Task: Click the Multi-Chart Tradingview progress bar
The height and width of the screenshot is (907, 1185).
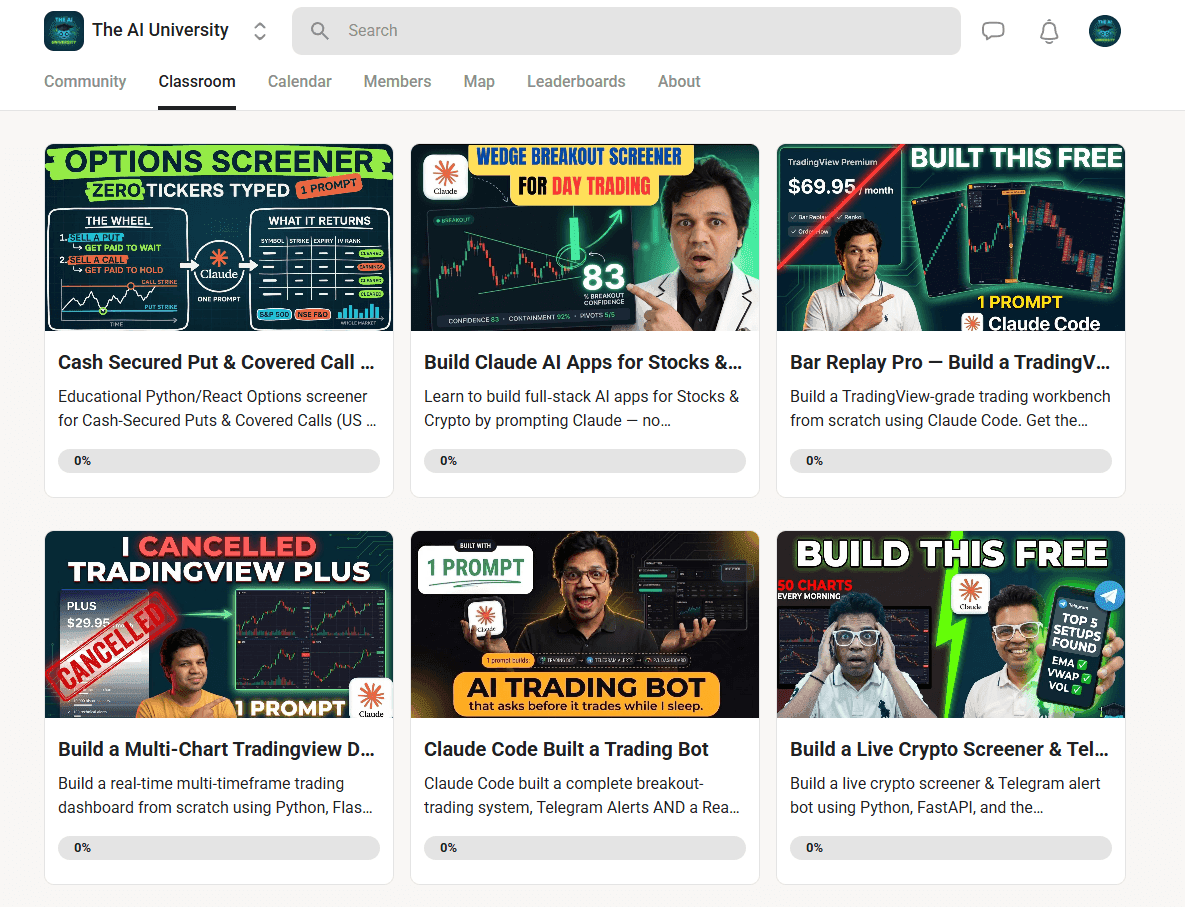Action: (219, 848)
